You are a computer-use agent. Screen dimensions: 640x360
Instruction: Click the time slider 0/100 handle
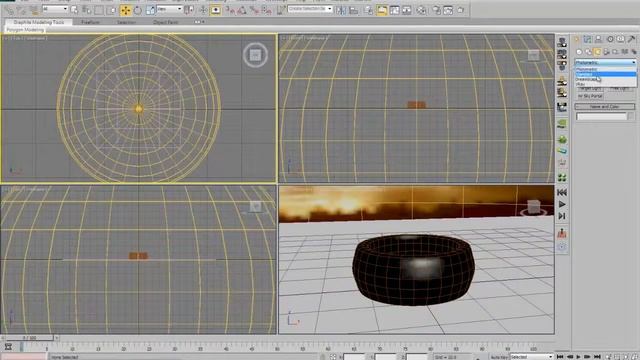(x=29, y=338)
